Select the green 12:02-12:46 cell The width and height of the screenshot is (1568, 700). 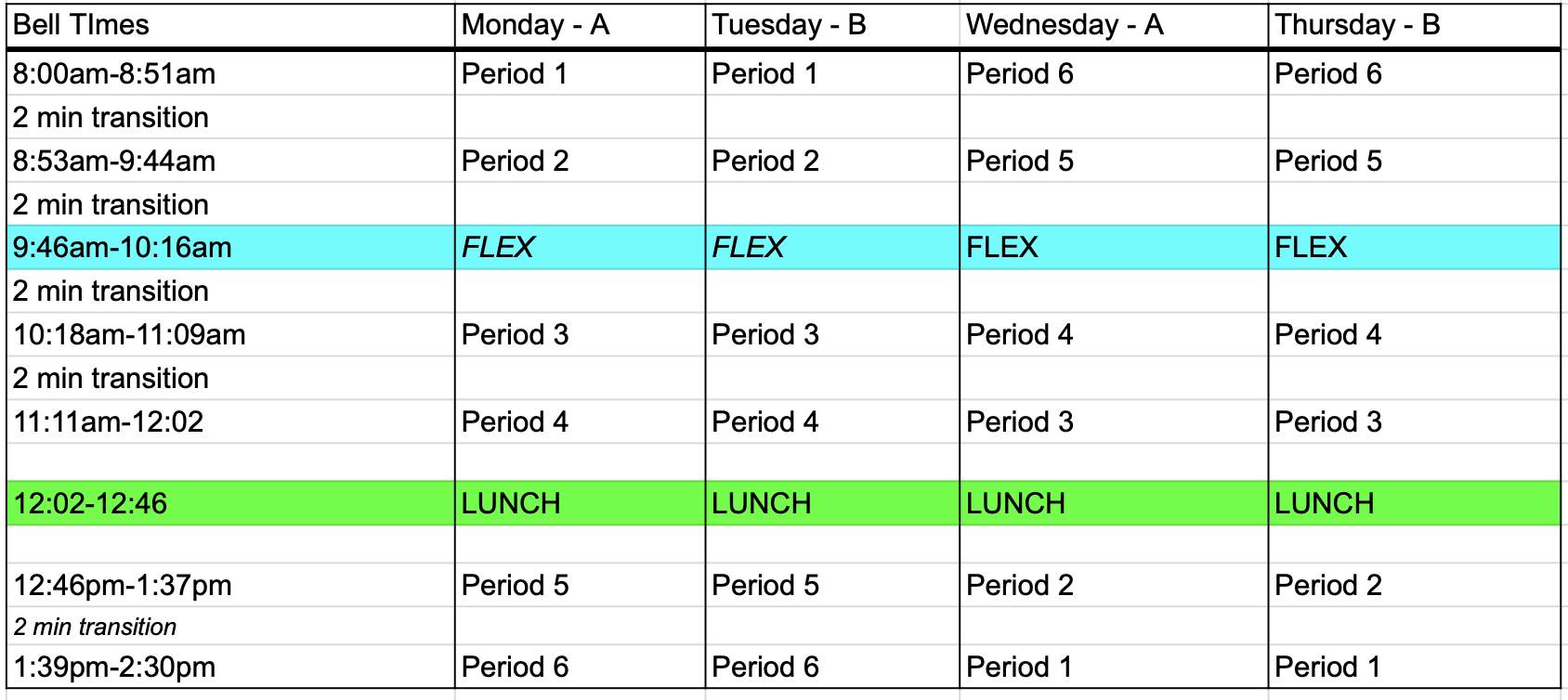230,503
